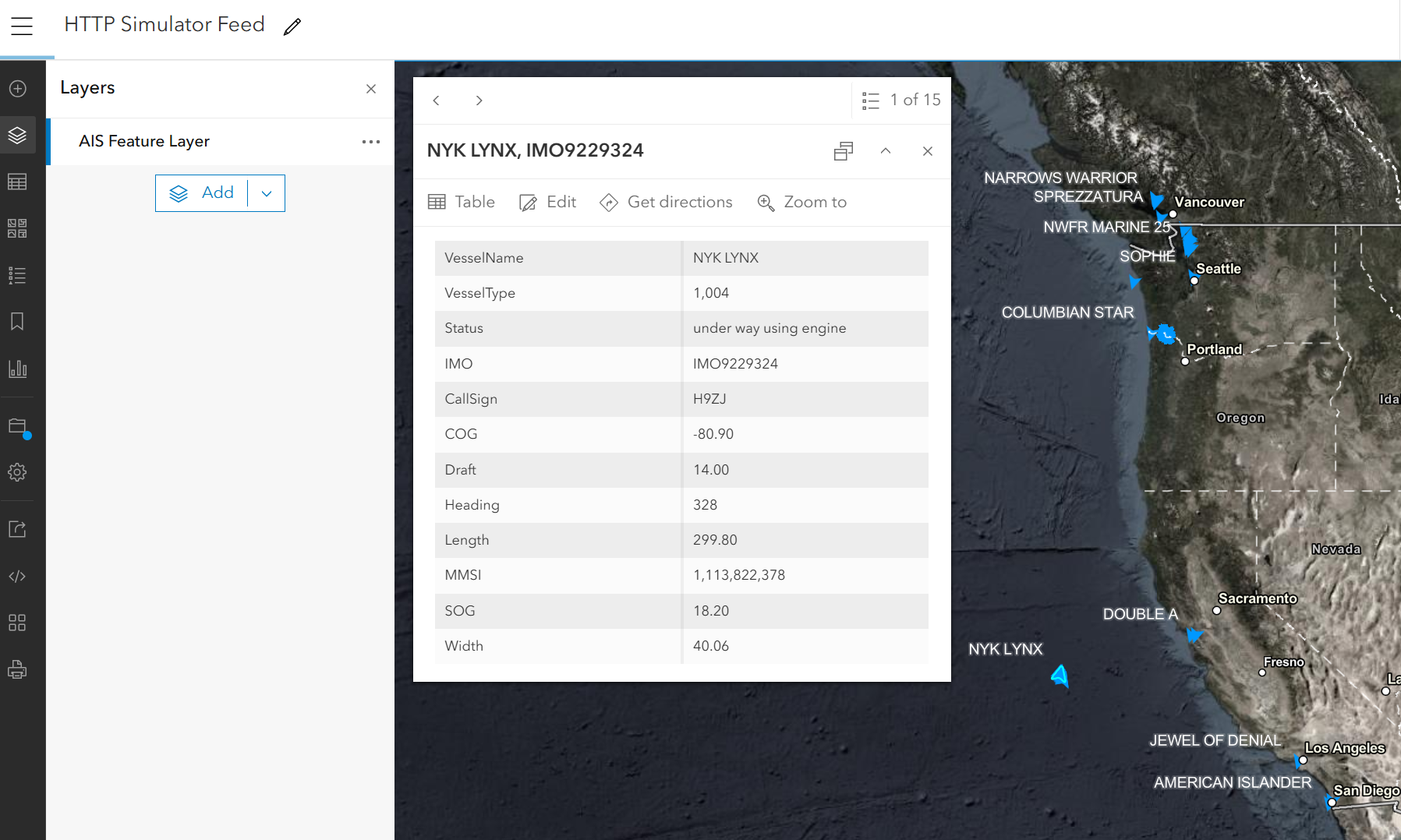Open the Charts sidebar icon
Viewport: 1401px width, 840px height.
click(17, 369)
